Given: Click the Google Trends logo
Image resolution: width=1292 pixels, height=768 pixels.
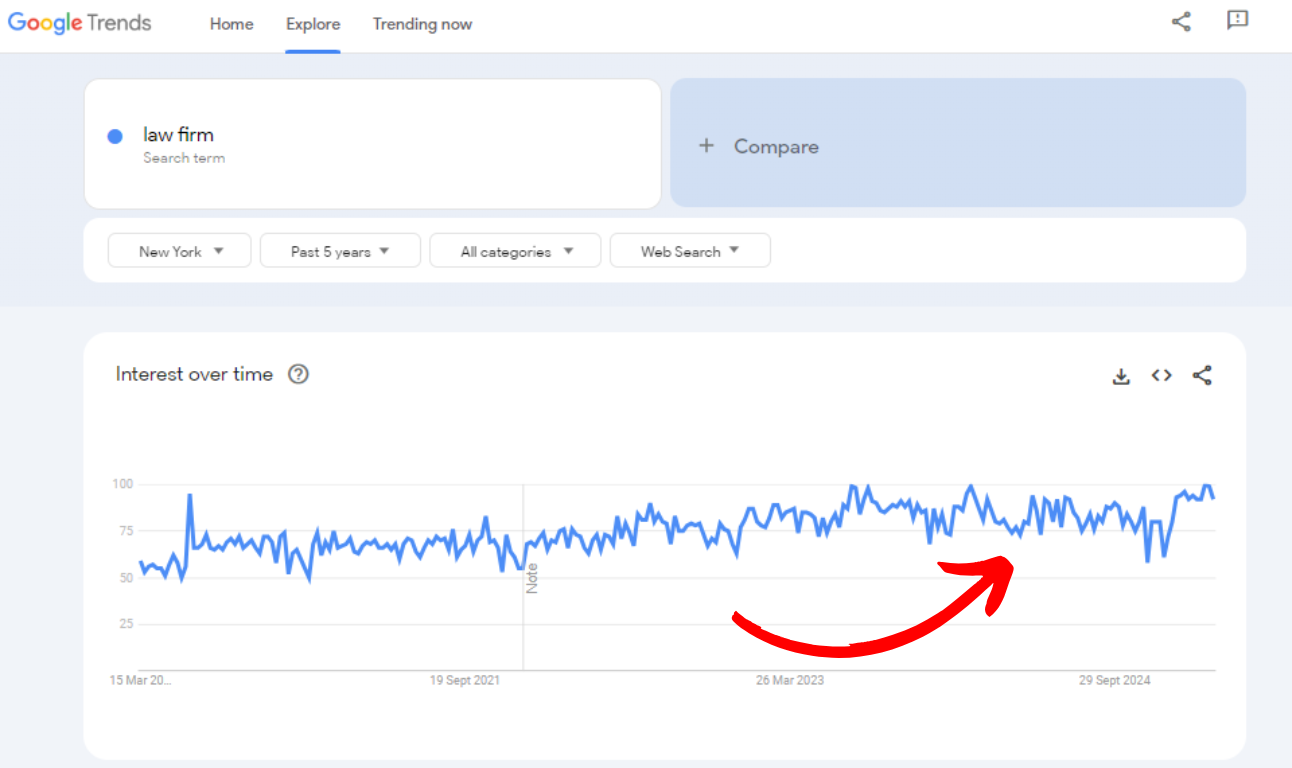Looking at the screenshot, I should [80, 23].
